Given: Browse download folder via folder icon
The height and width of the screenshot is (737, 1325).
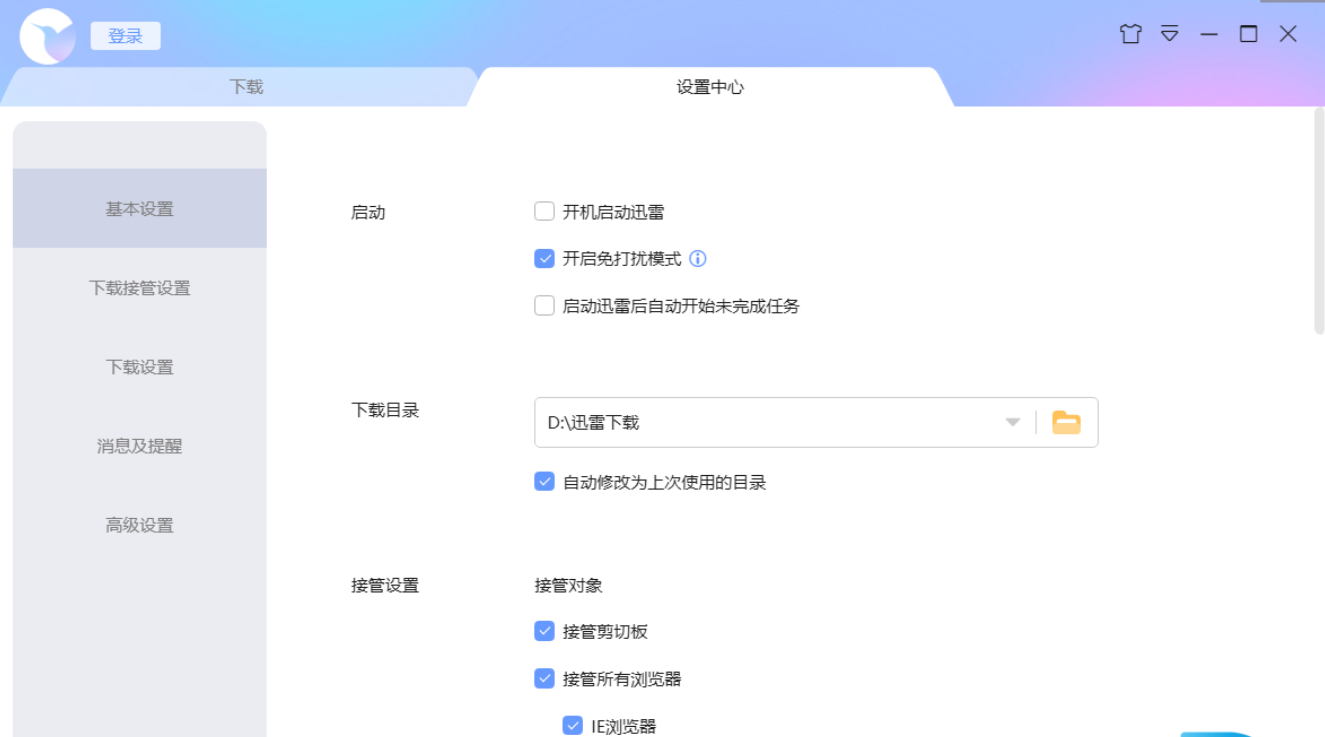Looking at the screenshot, I should (x=1066, y=422).
